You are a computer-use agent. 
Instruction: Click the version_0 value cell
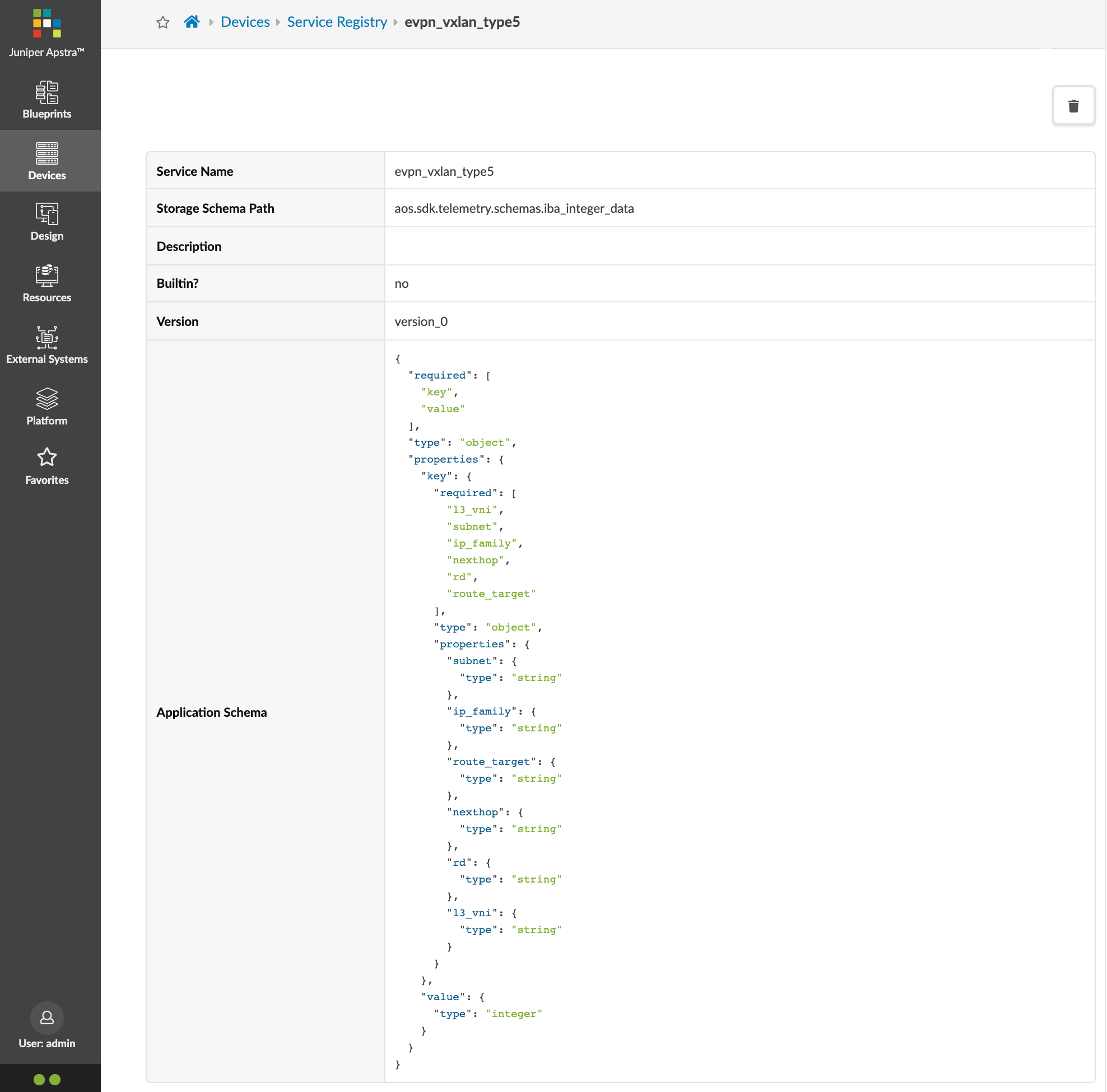pos(421,321)
